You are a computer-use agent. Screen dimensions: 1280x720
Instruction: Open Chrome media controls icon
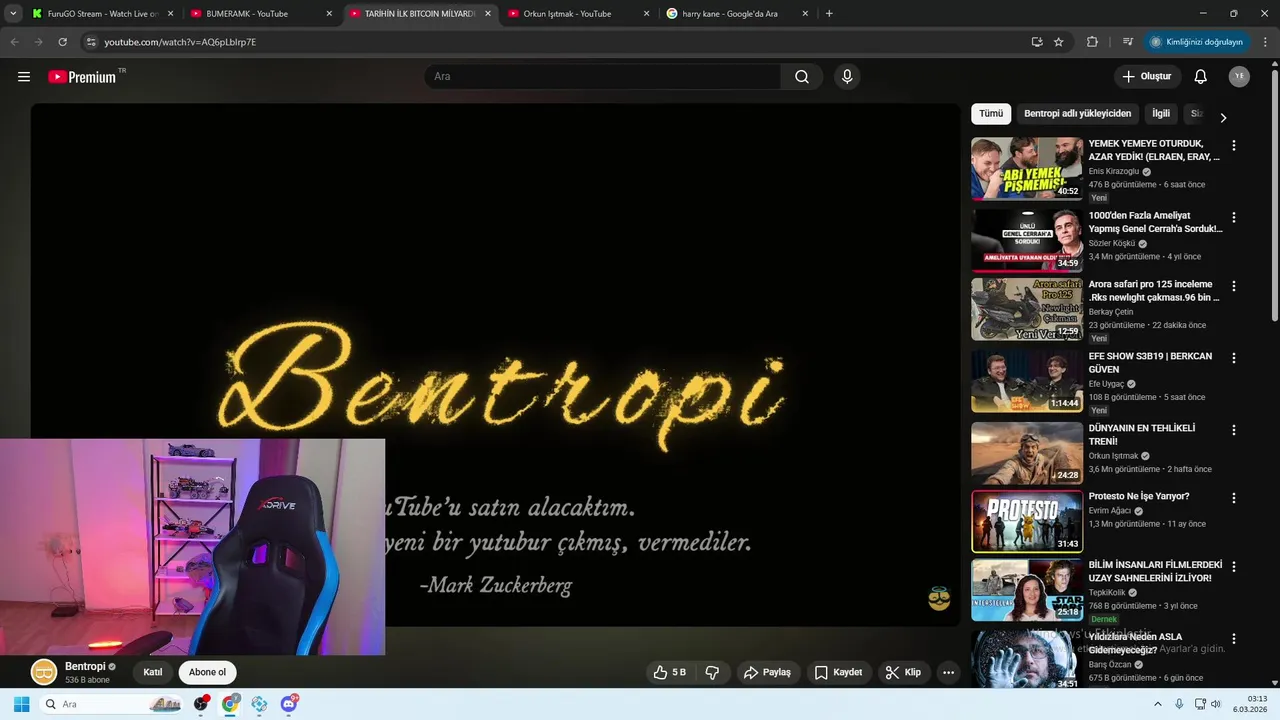1128,42
